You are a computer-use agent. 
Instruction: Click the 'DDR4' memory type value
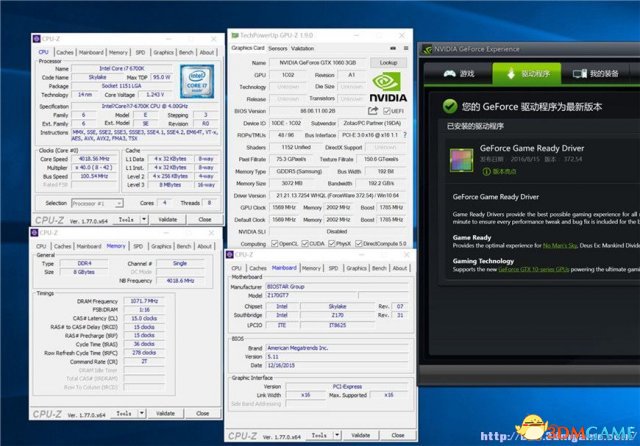[x=84, y=264]
